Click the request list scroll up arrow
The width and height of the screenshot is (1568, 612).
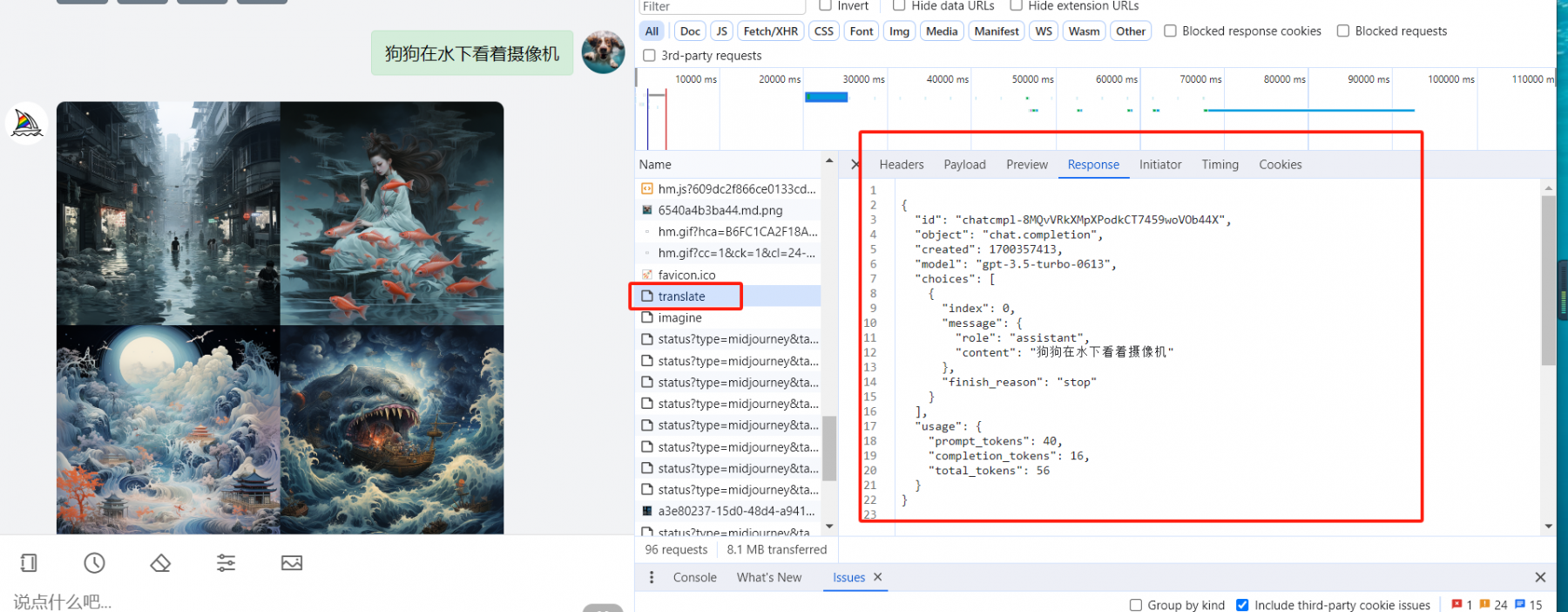829,161
